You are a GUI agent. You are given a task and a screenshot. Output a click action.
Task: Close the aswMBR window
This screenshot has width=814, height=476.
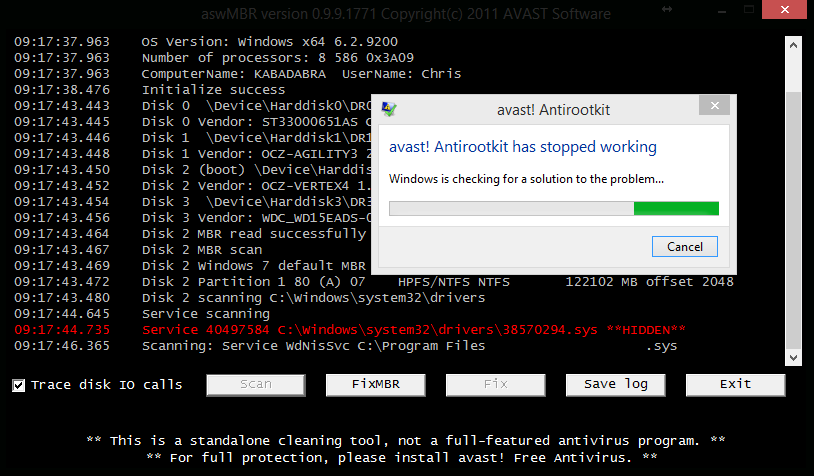784,9
